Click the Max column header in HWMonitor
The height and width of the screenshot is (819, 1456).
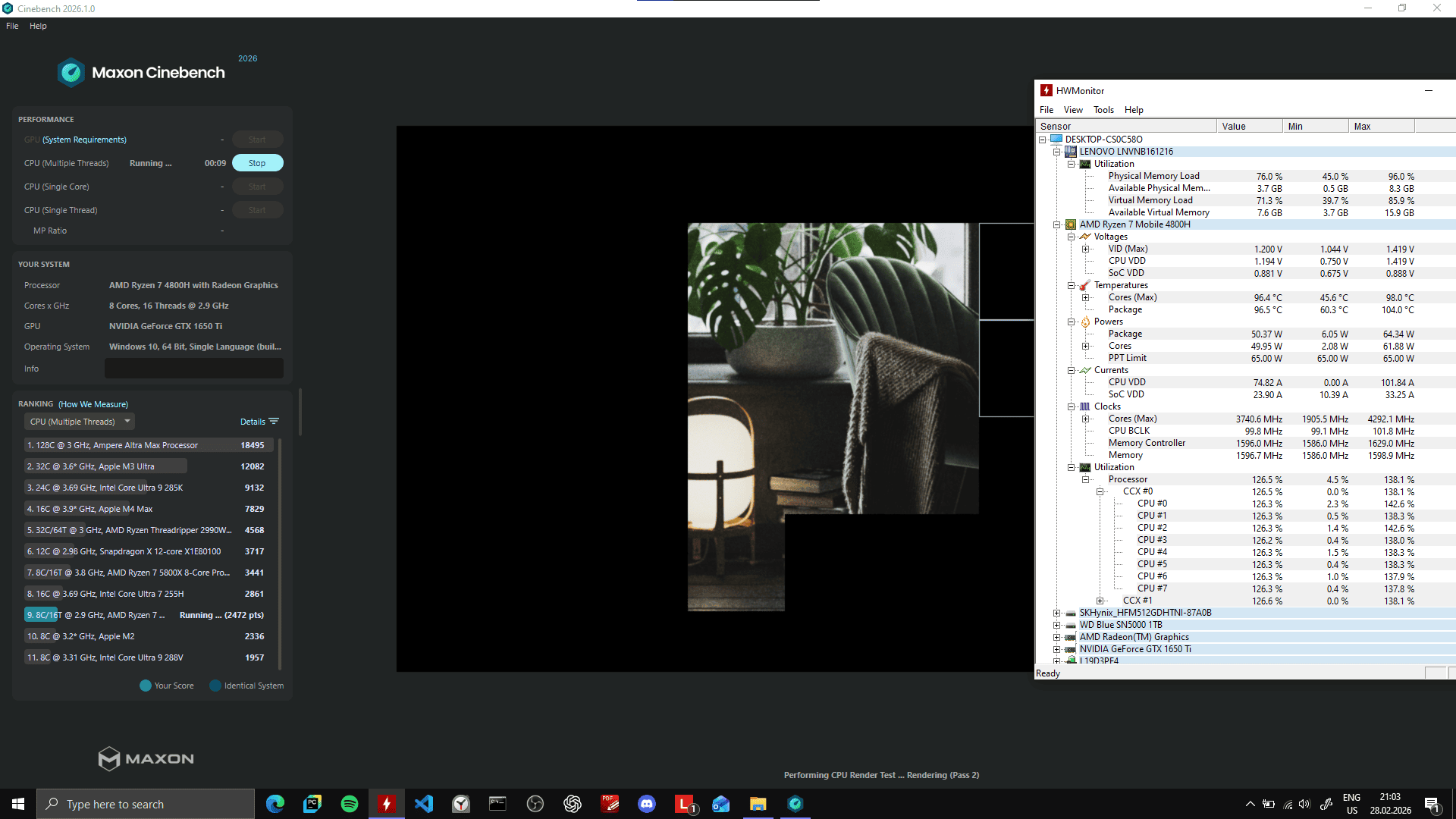click(x=1382, y=126)
